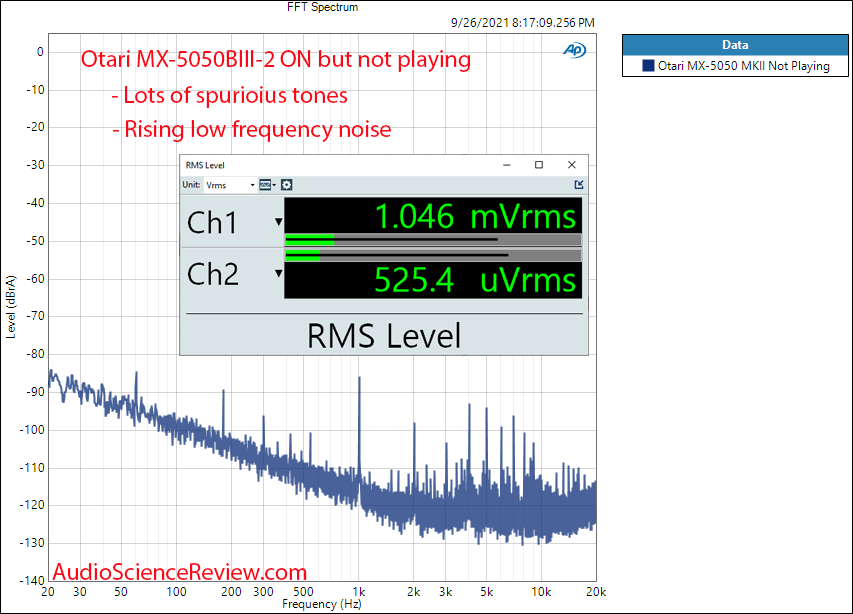Click the Ch2 channel label
This screenshot has width=853, height=614.
(213, 274)
